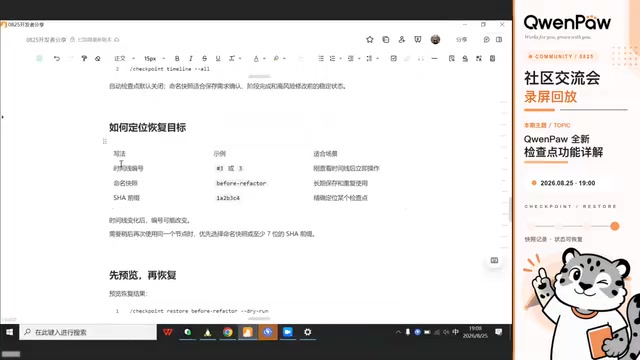Viewport: 640px width, 360px height.
Task: Show hidden system tray icons
Action: tap(398, 332)
